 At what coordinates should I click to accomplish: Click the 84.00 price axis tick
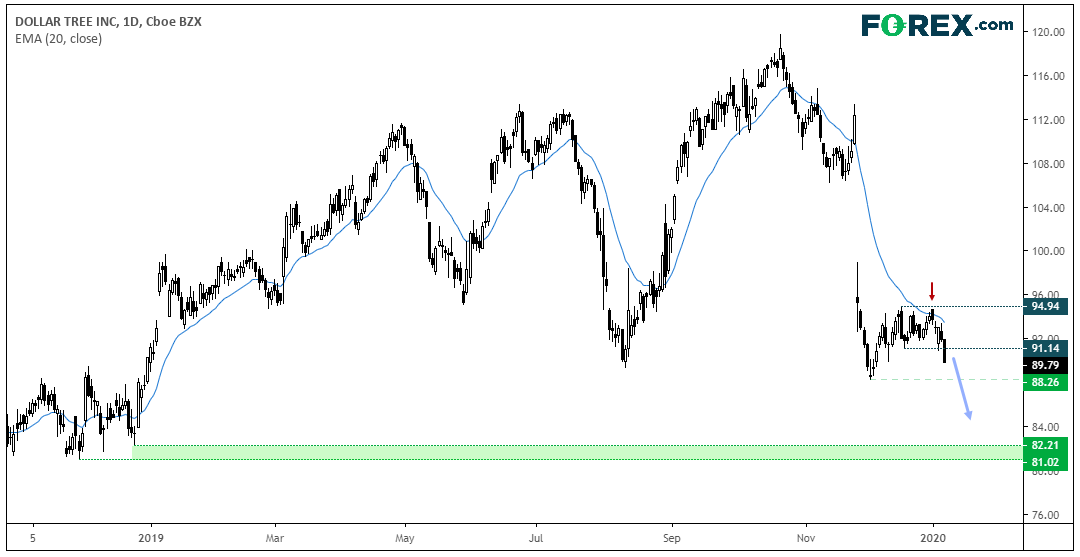tap(1046, 426)
